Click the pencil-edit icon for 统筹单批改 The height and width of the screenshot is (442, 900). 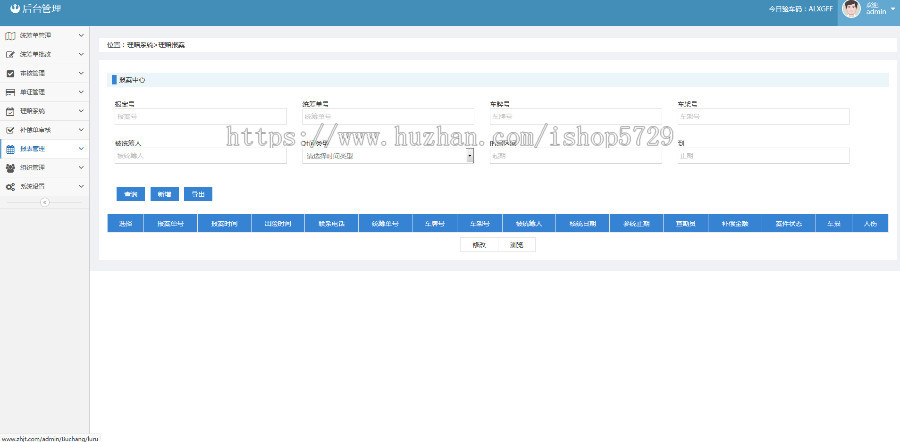[x=10, y=55]
